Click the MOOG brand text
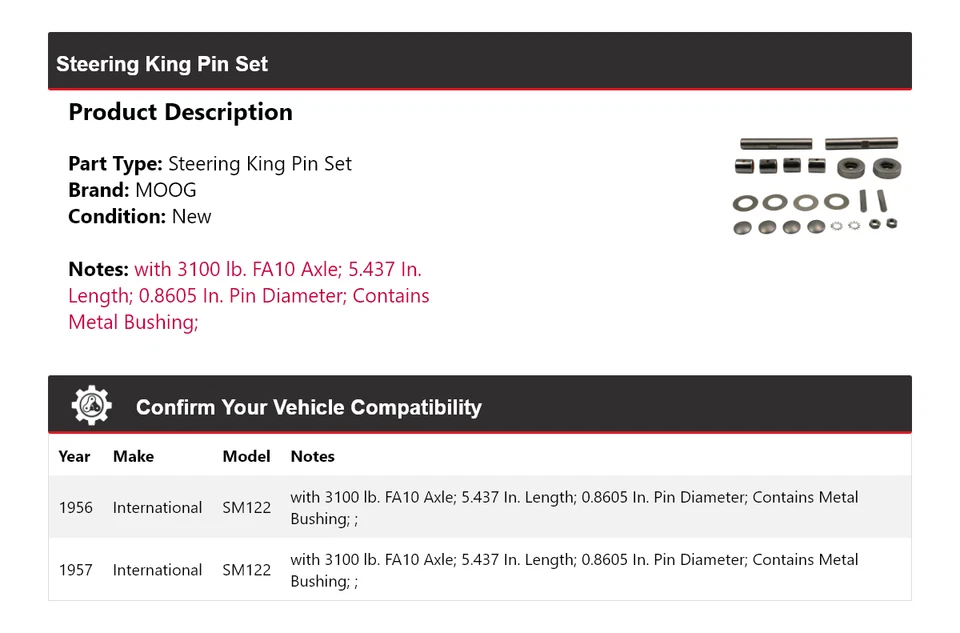 tap(166, 190)
